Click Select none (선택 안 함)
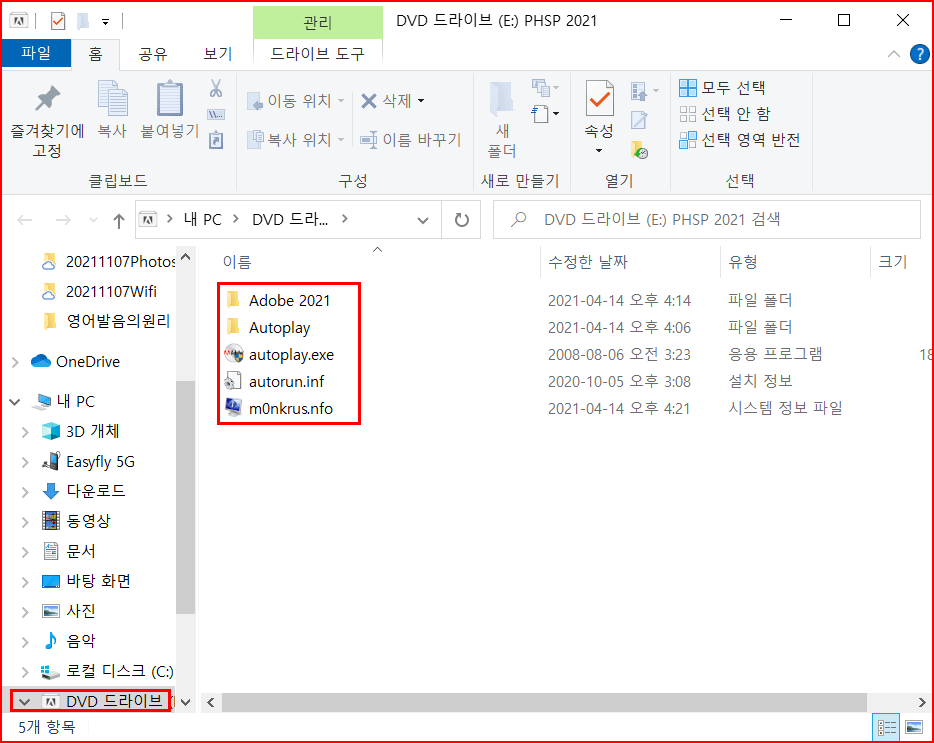 click(725, 113)
